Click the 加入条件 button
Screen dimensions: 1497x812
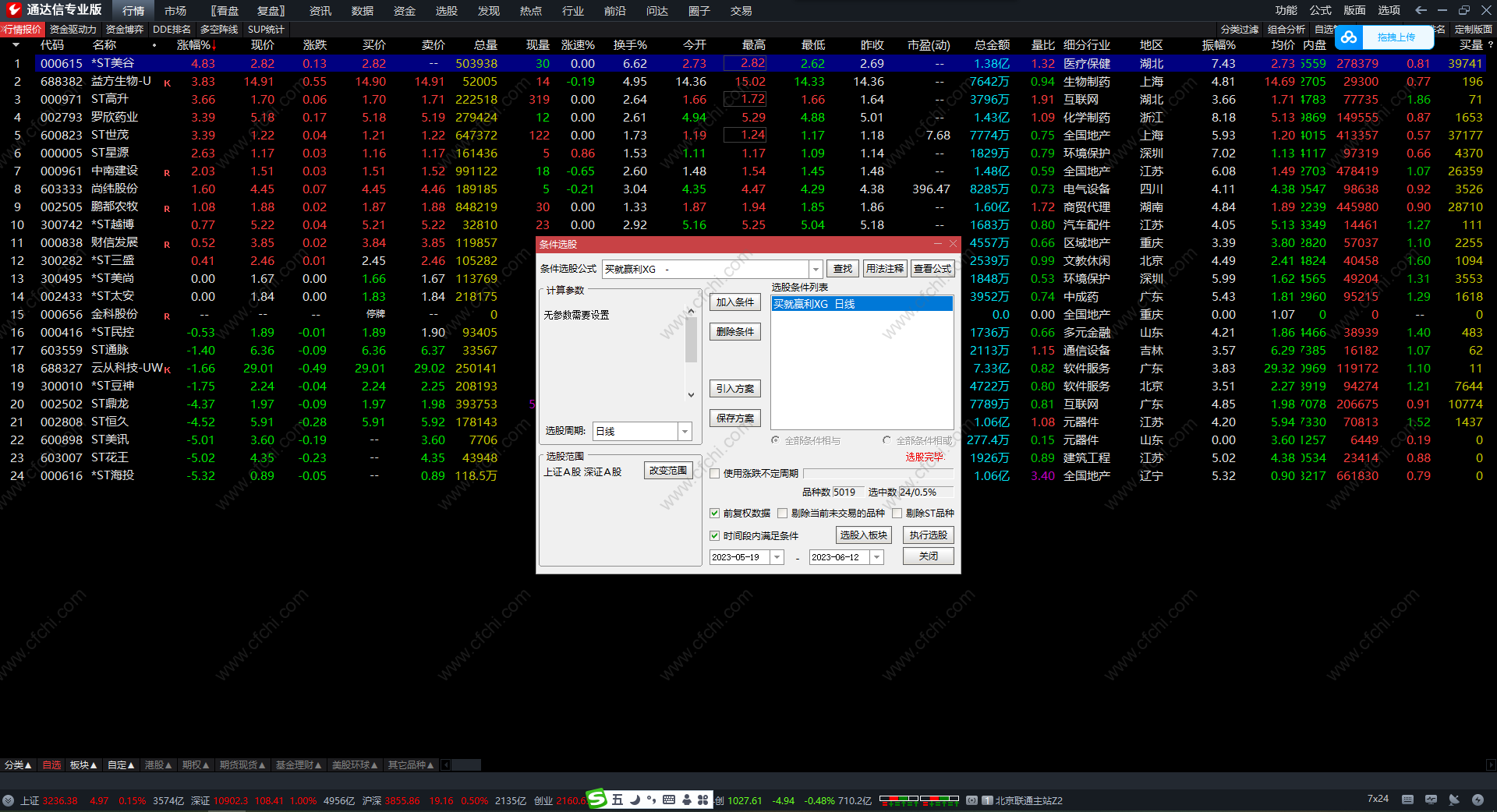coord(734,302)
